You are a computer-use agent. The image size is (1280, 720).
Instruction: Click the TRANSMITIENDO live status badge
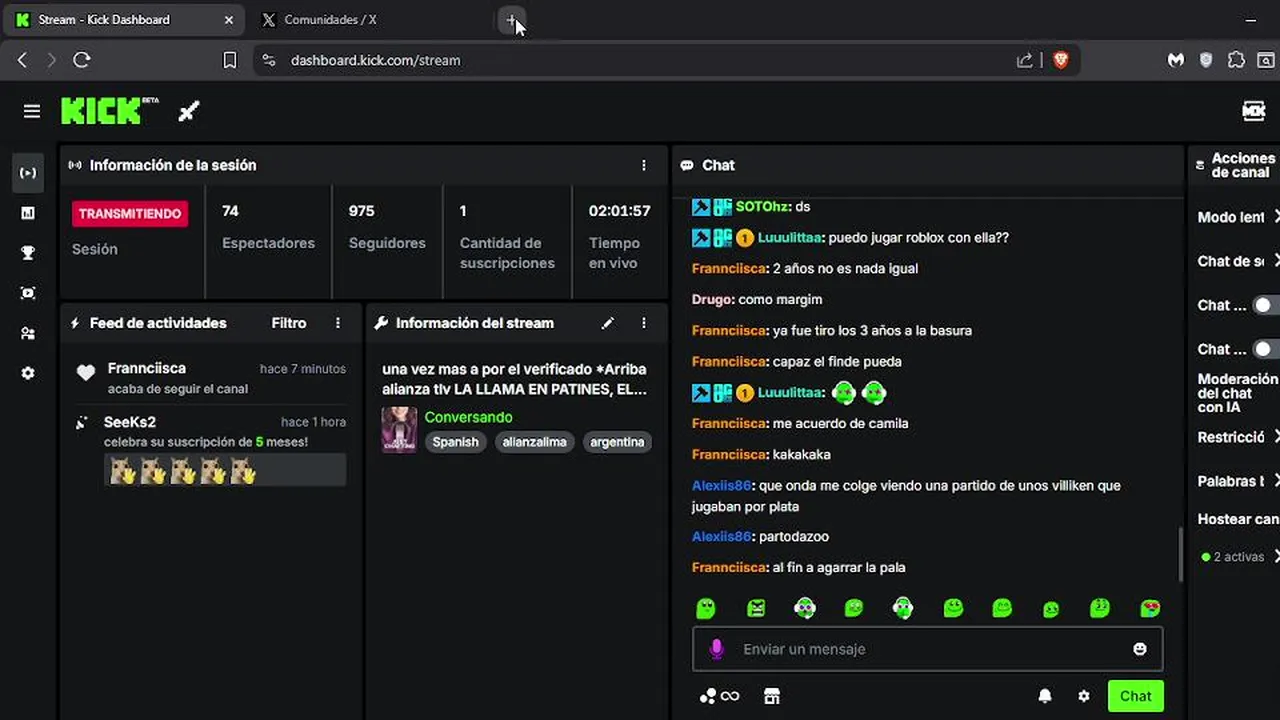tap(130, 213)
